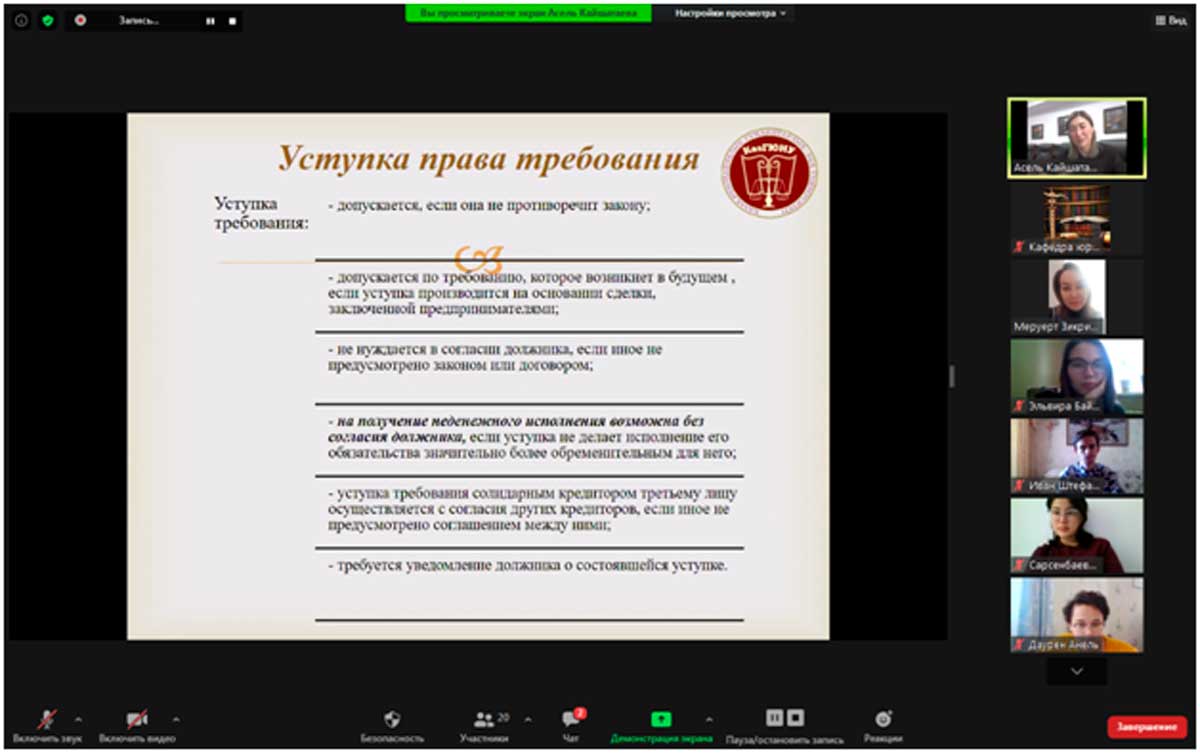The height and width of the screenshot is (753, 1200).
Task: Open the View Options (Настройки просмотра) dropdown
Action: 730,14
